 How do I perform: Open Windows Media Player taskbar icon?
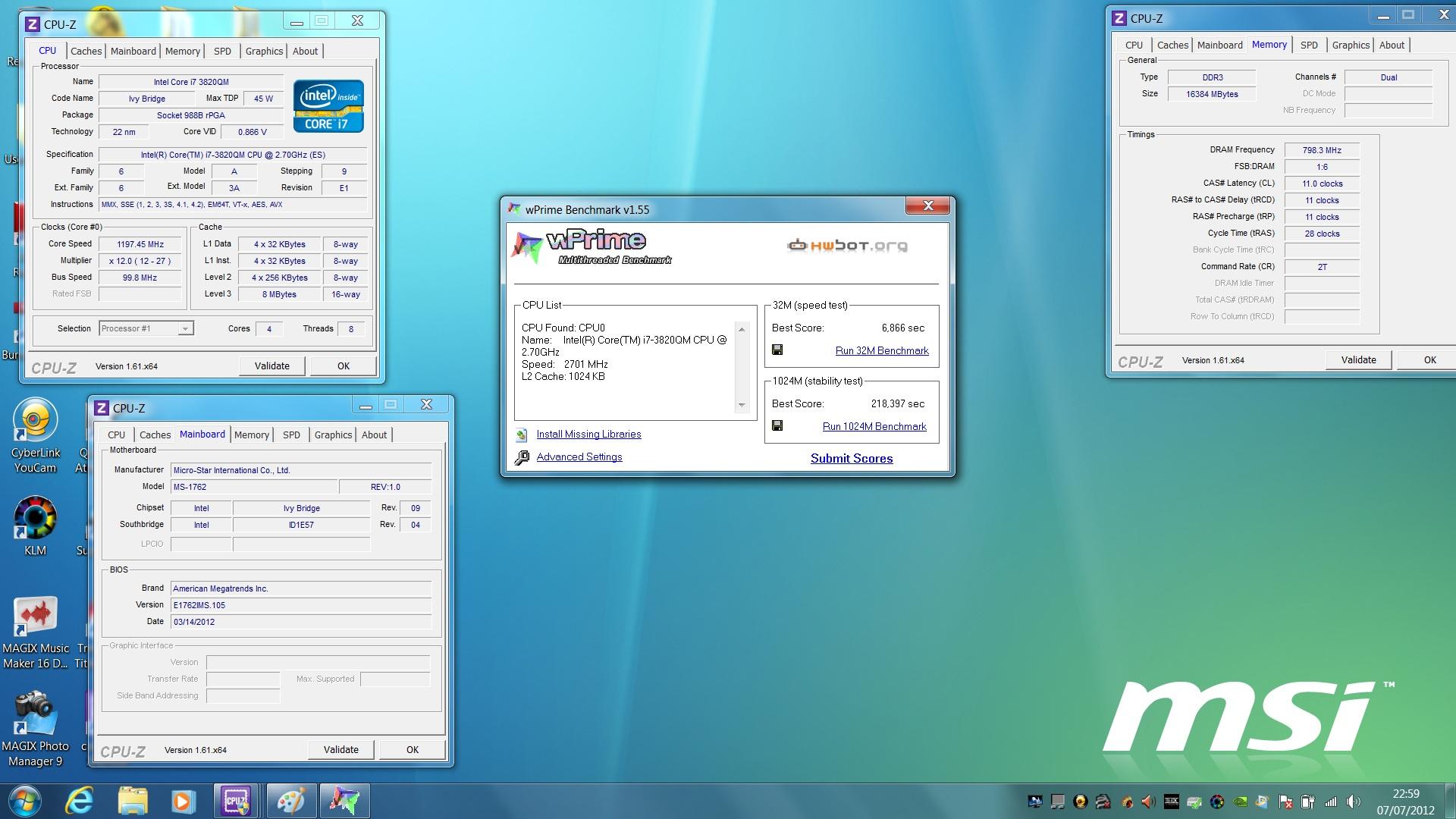[183, 801]
